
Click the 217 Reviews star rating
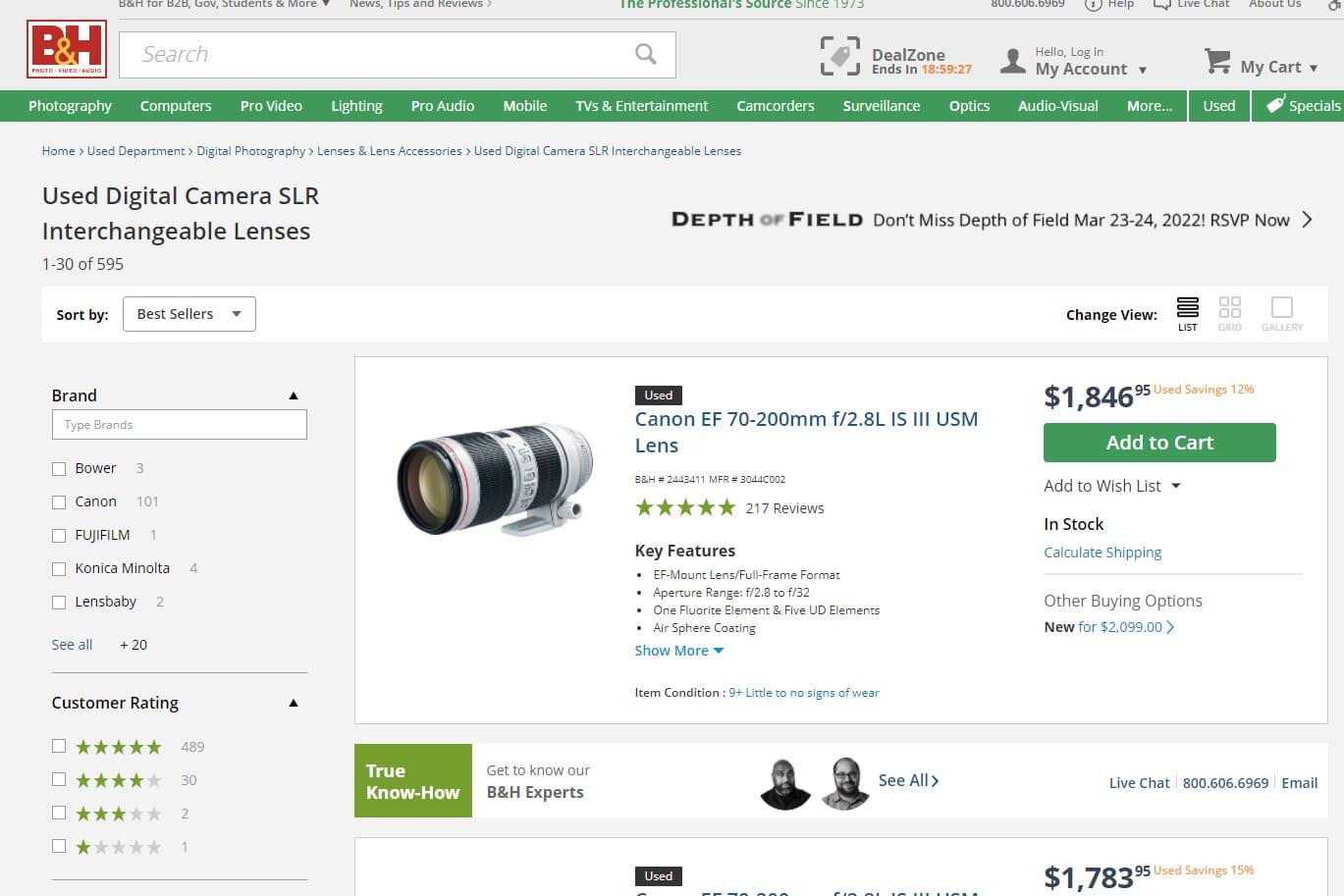pos(685,507)
